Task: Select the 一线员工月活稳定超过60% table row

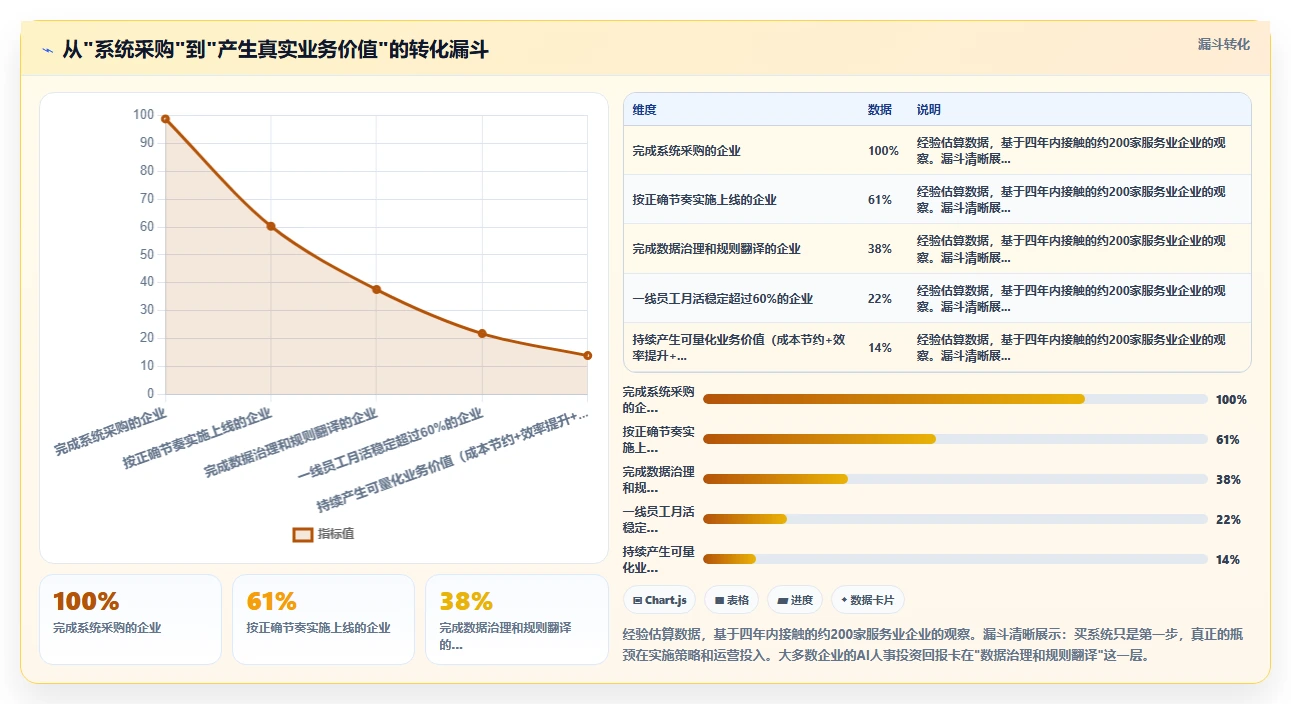Action: (x=937, y=298)
